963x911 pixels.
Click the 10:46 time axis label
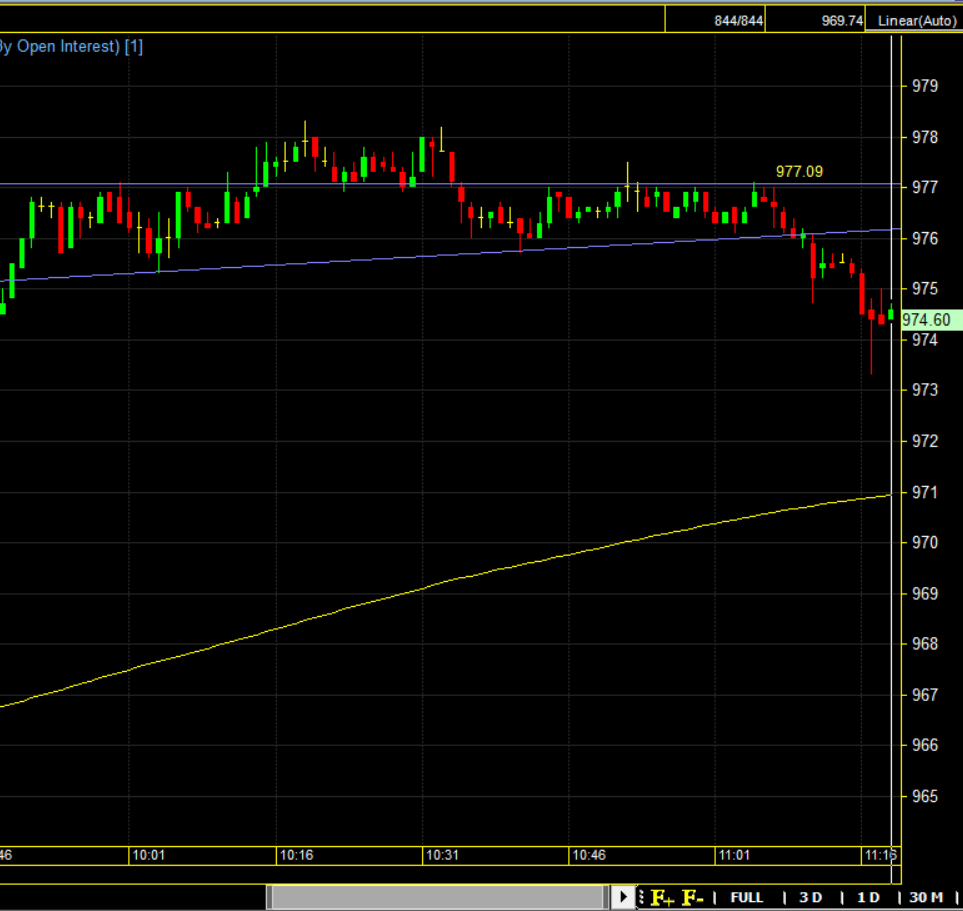589,855
